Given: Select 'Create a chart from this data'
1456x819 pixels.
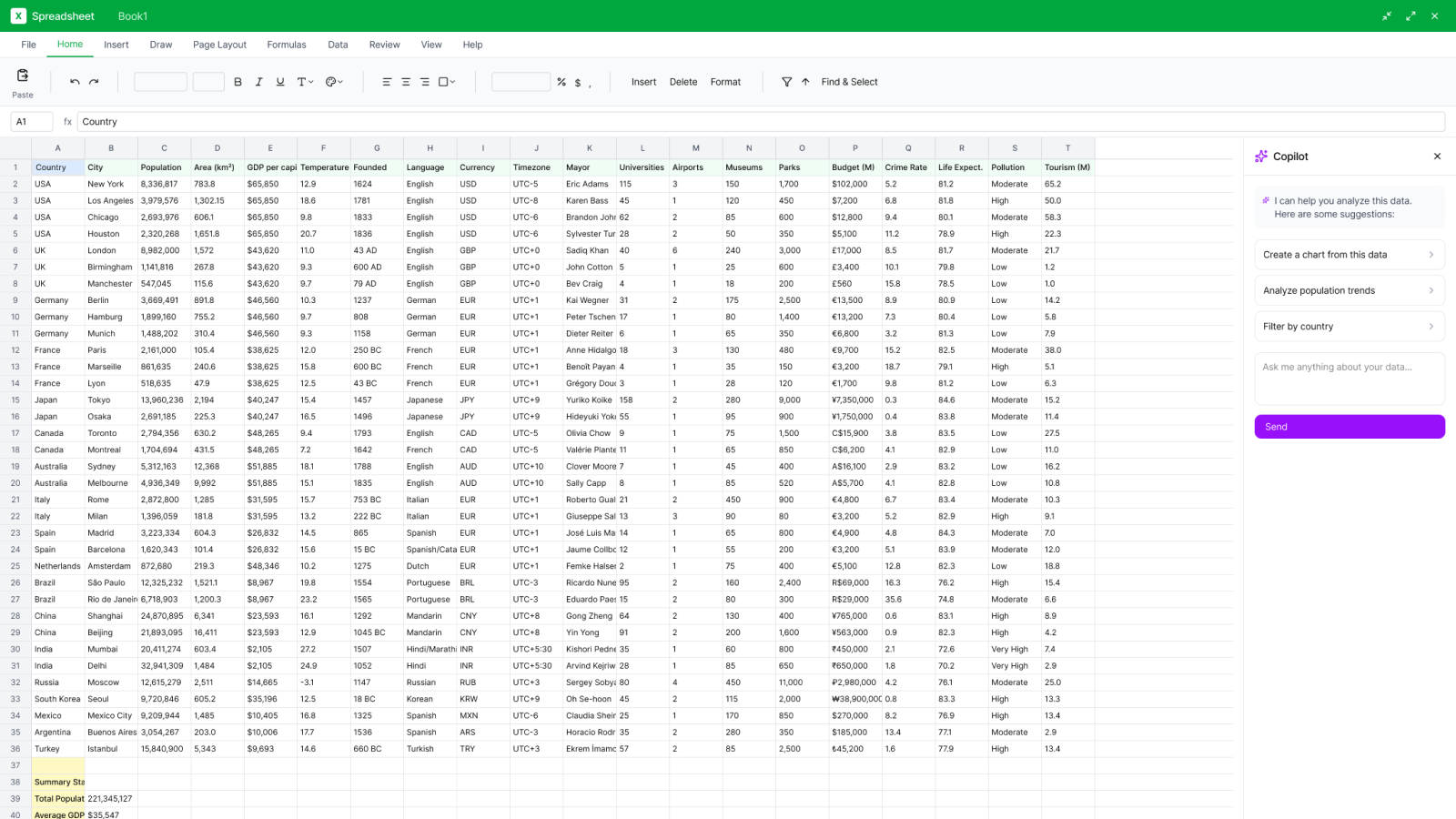Looking at the screenshot, I should [1349, 255].
